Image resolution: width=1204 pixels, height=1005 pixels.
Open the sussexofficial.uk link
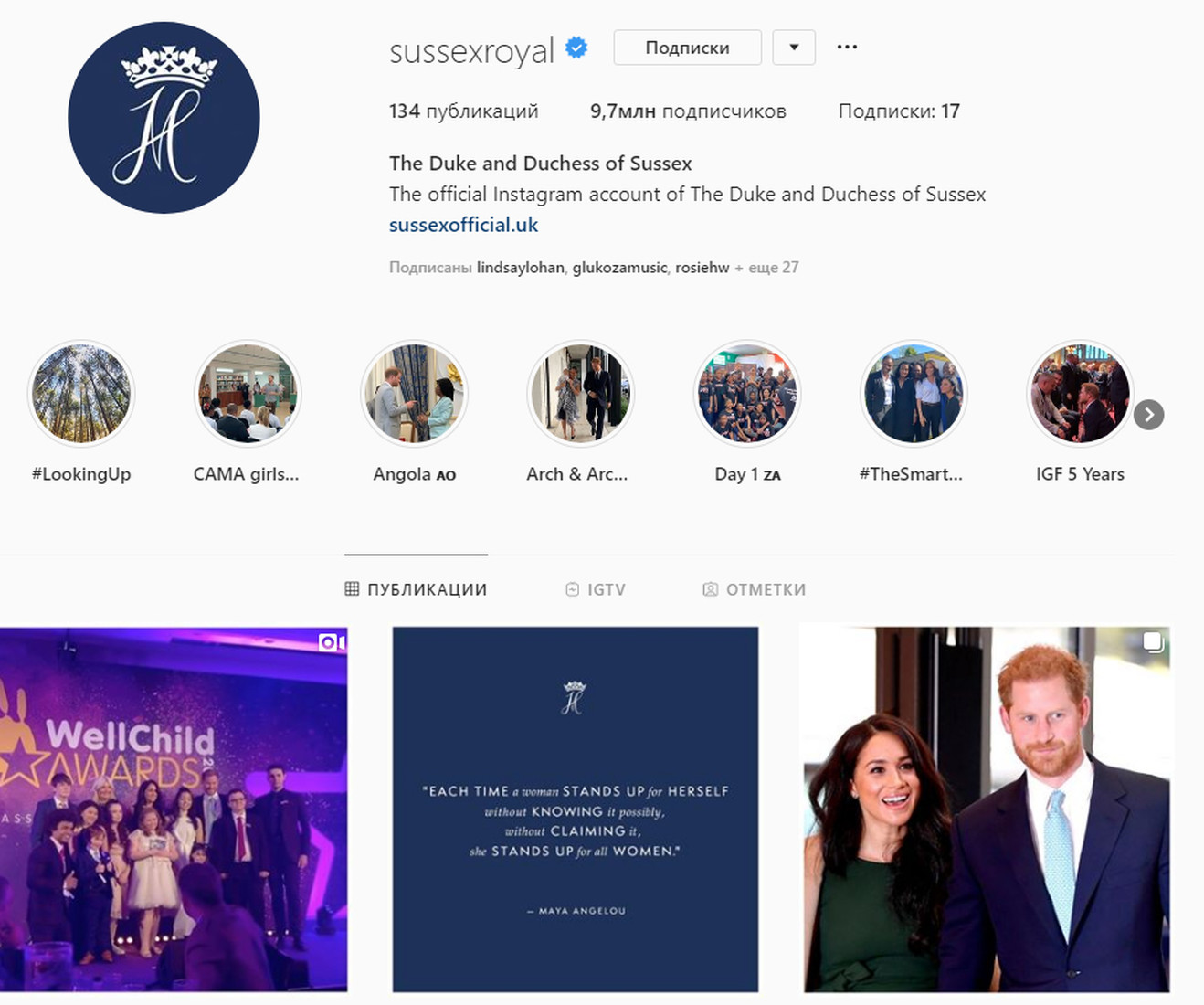pos(463,225)
